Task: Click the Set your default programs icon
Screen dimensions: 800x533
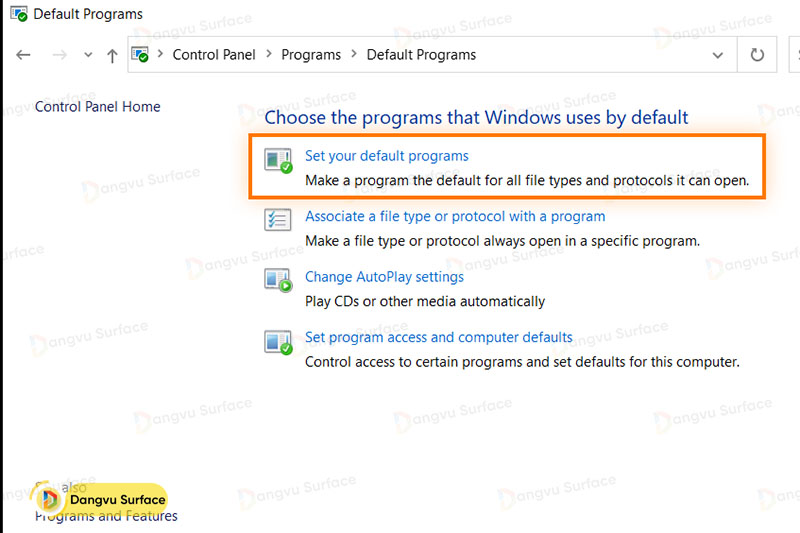Action: [278, 160]
